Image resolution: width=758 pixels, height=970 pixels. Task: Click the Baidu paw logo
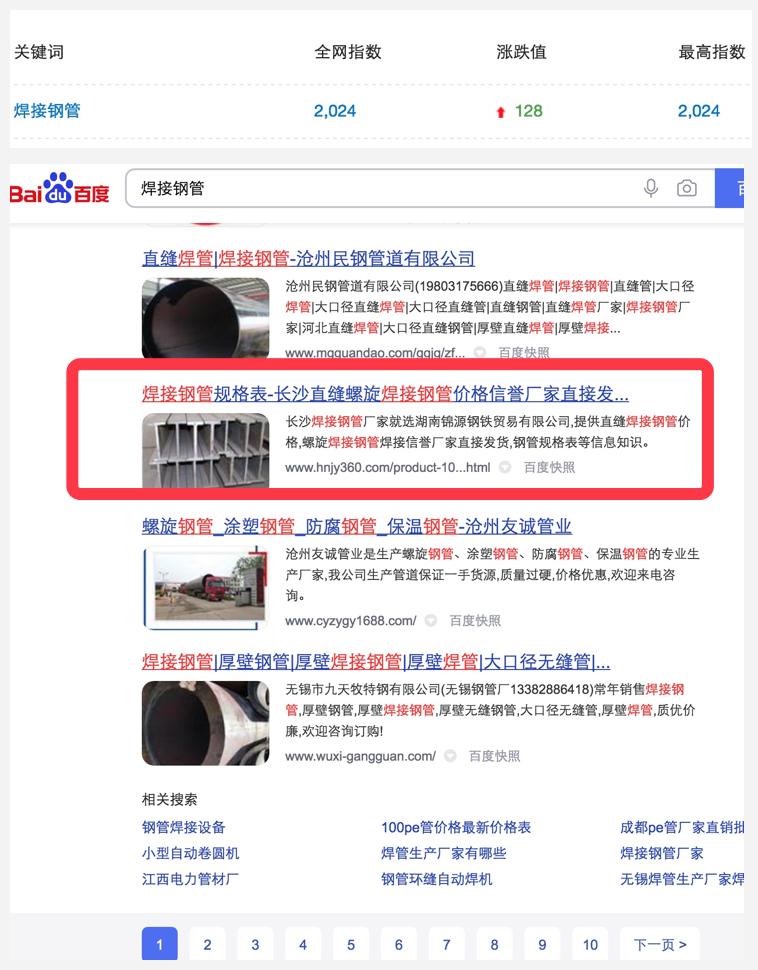[59, 189]
